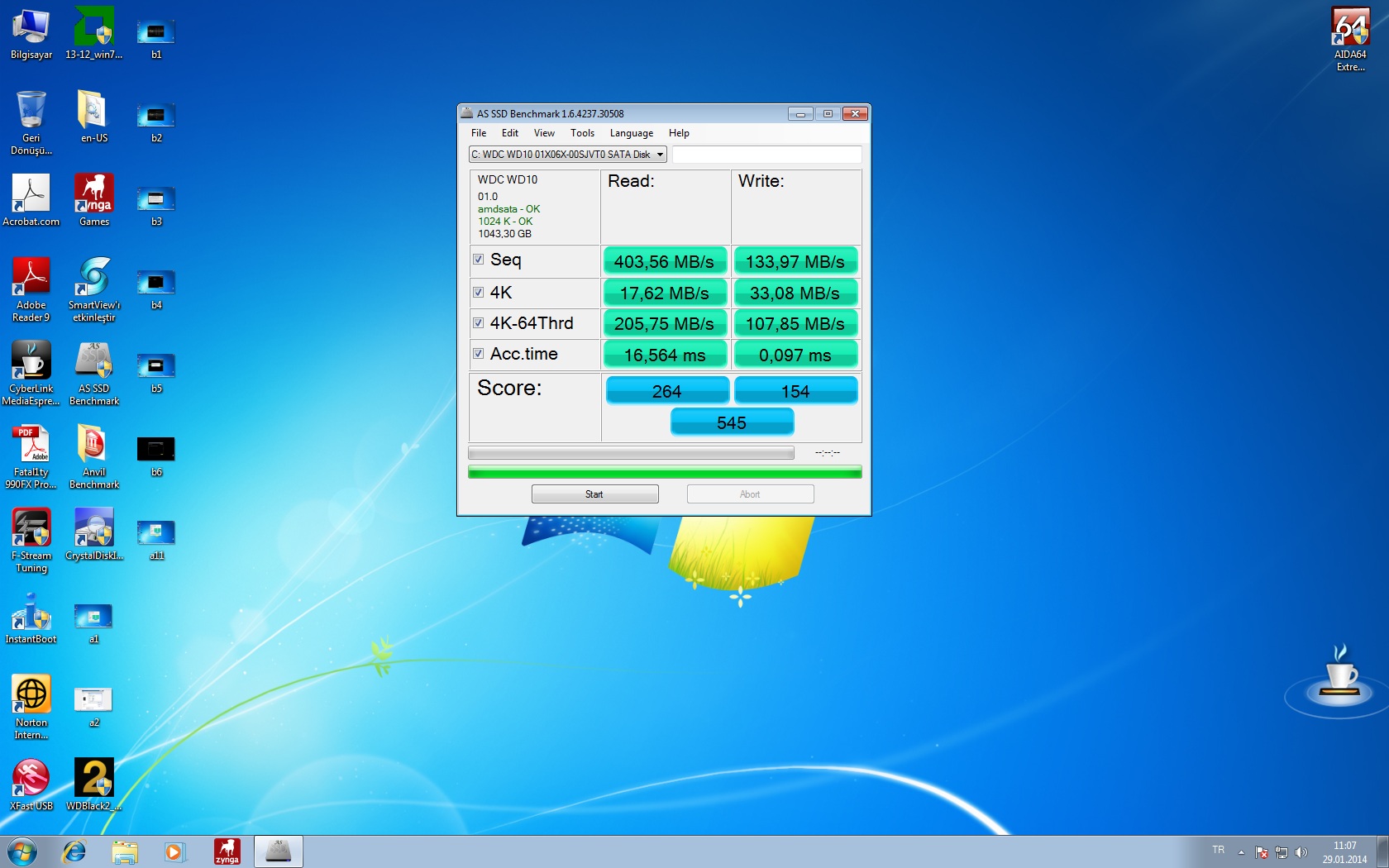
Task: Show hidden icons in system tray
Action: [x=1241, y=852]
